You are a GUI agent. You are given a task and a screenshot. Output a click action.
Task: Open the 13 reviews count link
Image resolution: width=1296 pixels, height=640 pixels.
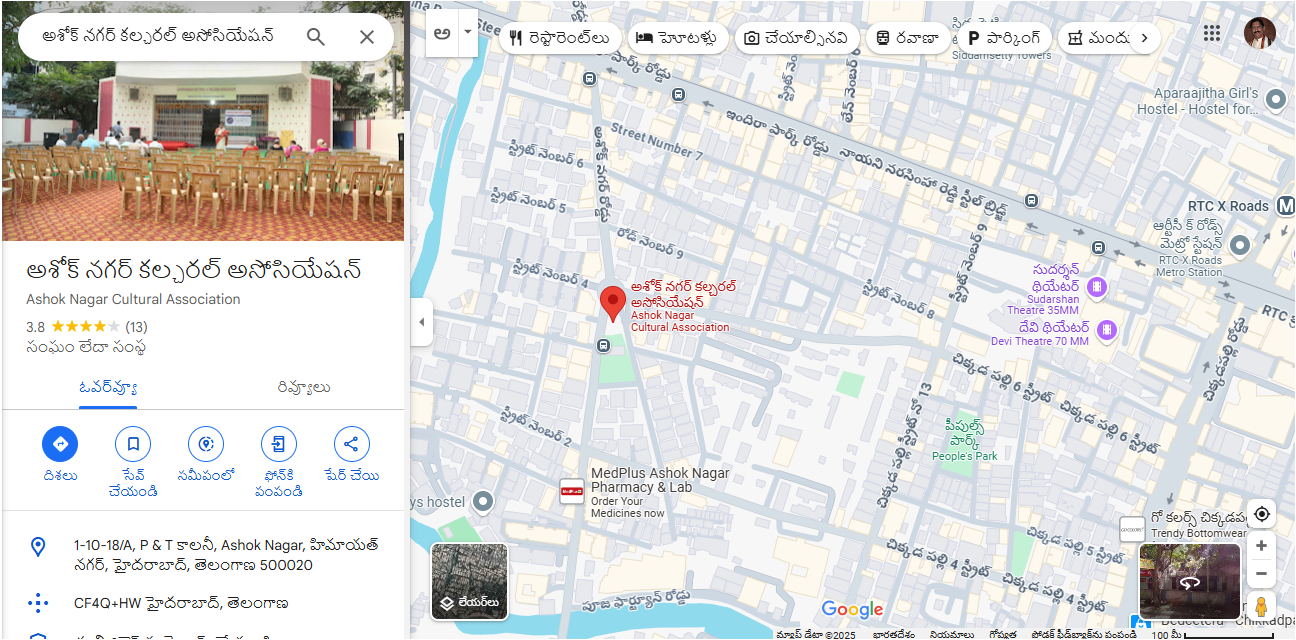point(136,326)
